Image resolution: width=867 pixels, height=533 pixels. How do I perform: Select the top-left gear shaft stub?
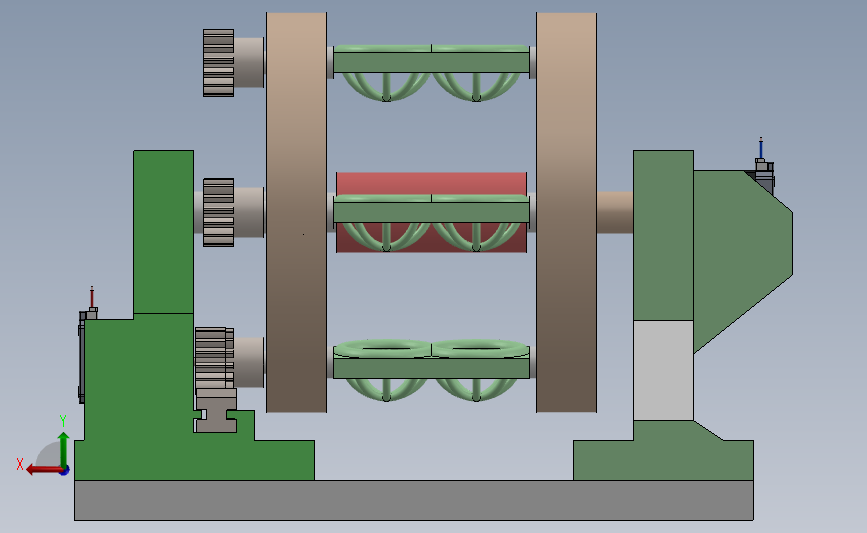(x=249, y=62)
